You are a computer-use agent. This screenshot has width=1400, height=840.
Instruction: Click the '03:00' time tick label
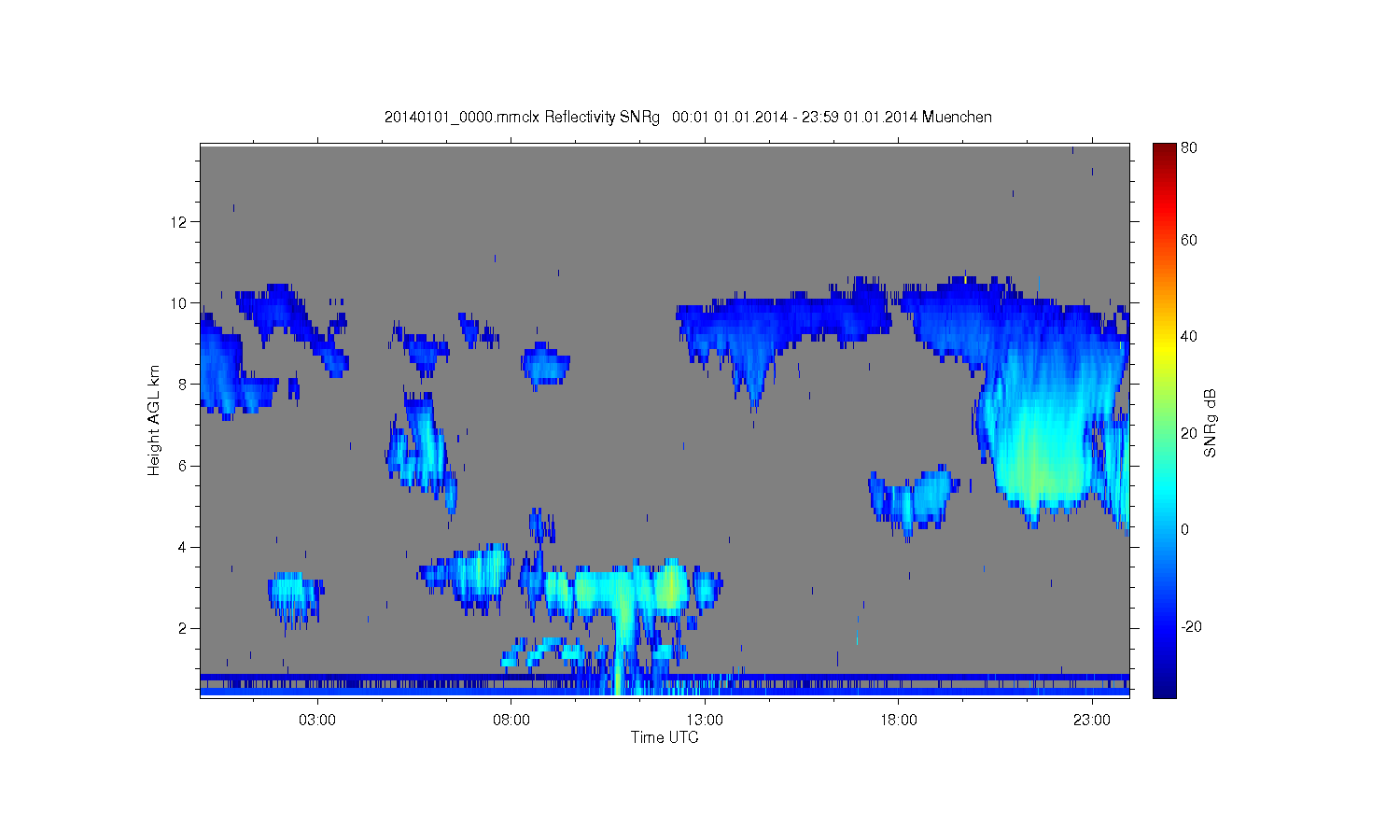point(317,721)
